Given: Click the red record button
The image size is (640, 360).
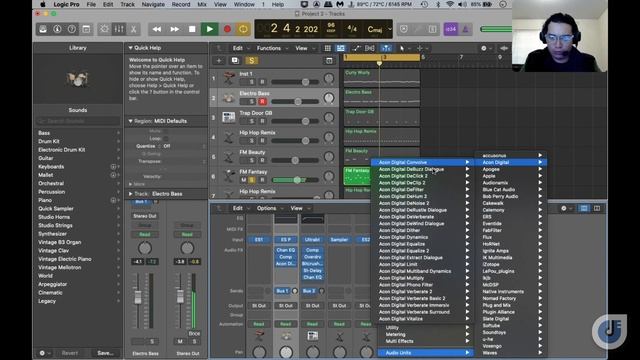Looking at the screenshot, I should point(227,29).
